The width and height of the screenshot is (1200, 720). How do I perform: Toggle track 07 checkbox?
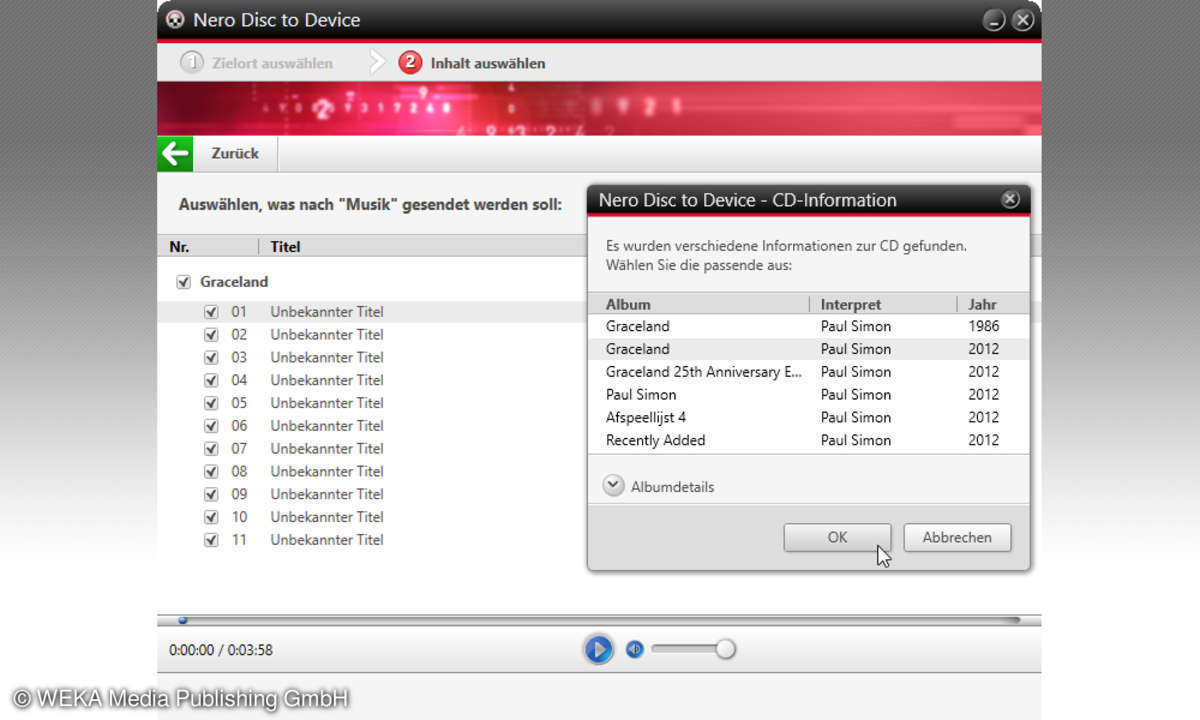211,448
